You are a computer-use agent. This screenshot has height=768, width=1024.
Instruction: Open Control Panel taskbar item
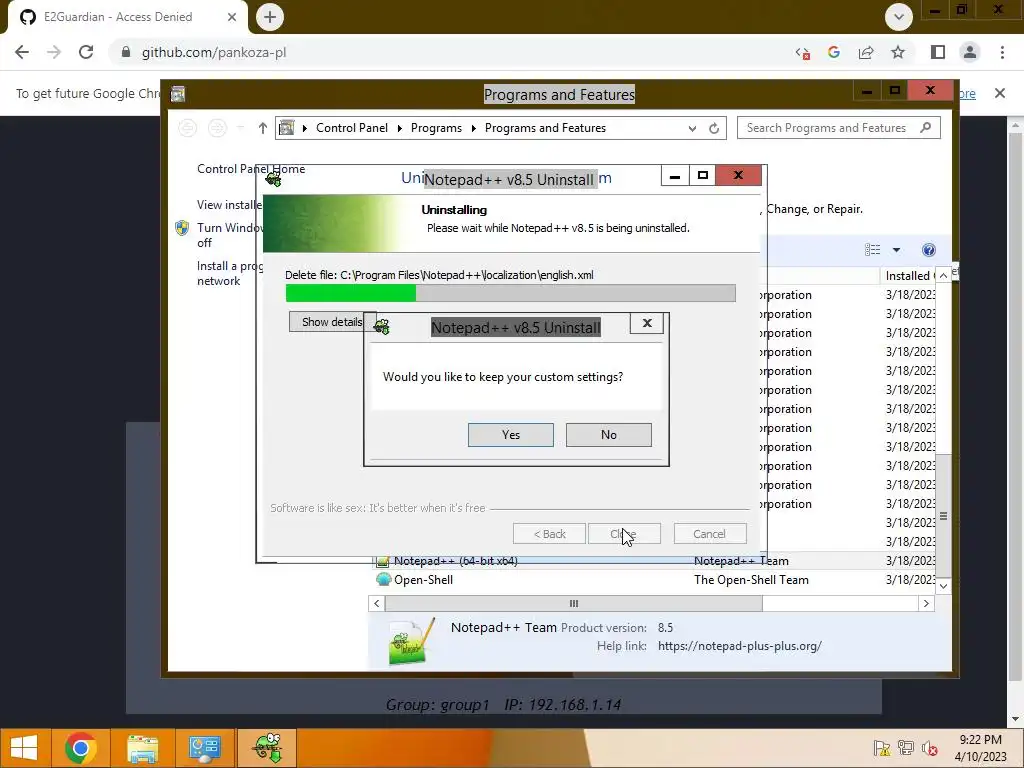pyautogui.click(x=204, y=748)
